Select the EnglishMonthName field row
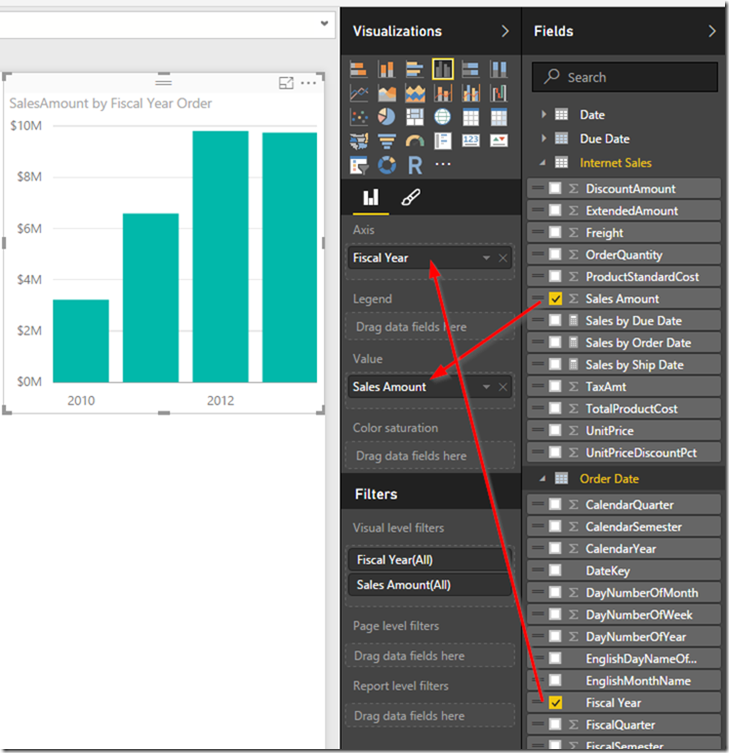 click(624, 680)
